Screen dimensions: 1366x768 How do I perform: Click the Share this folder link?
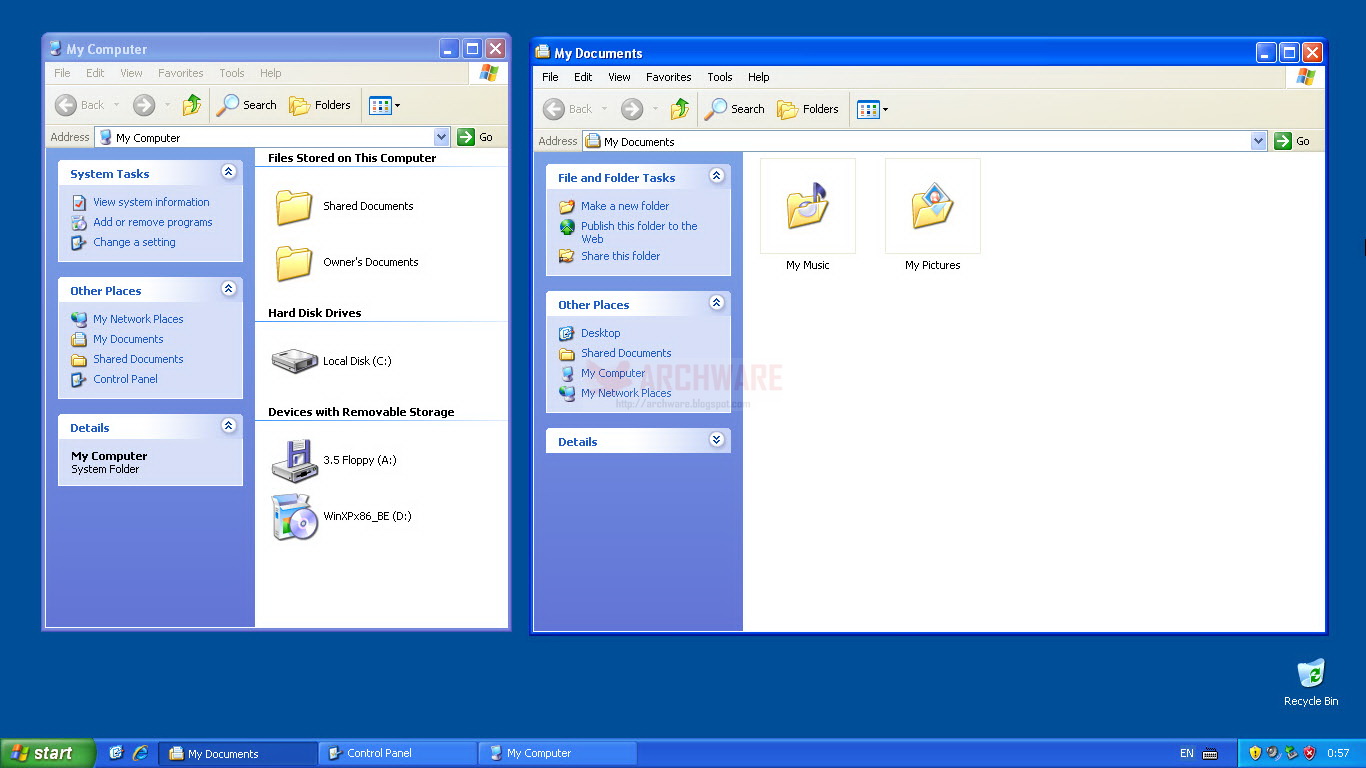pos(620,256)
